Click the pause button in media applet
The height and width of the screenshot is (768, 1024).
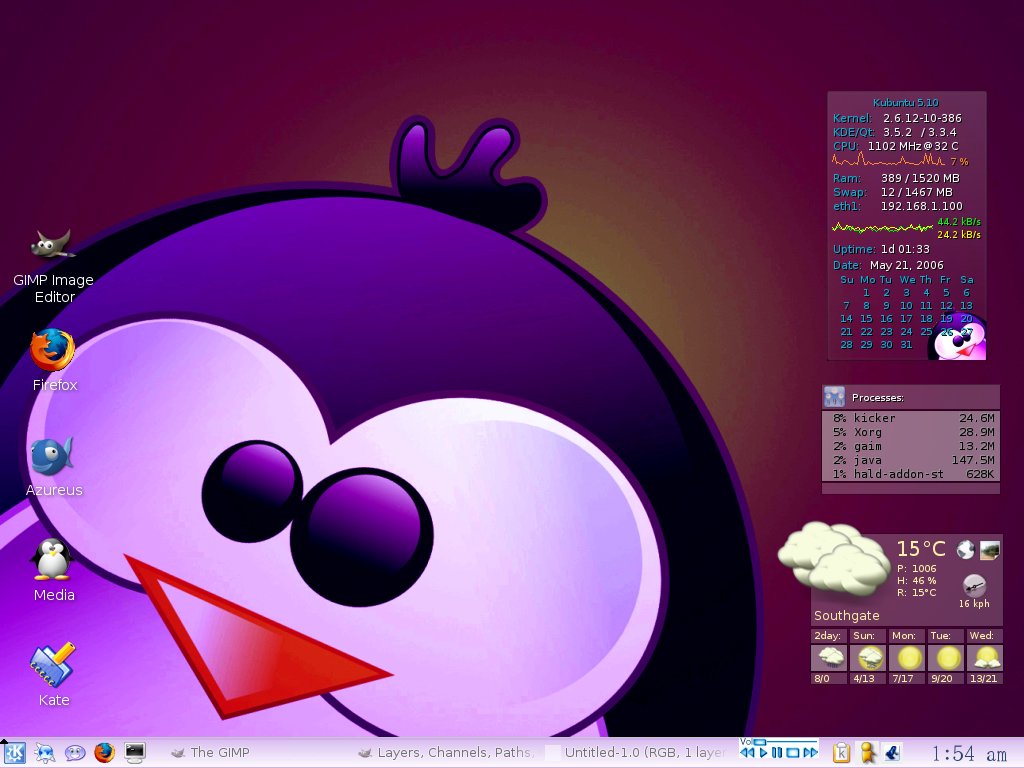(x=777, y=753)
